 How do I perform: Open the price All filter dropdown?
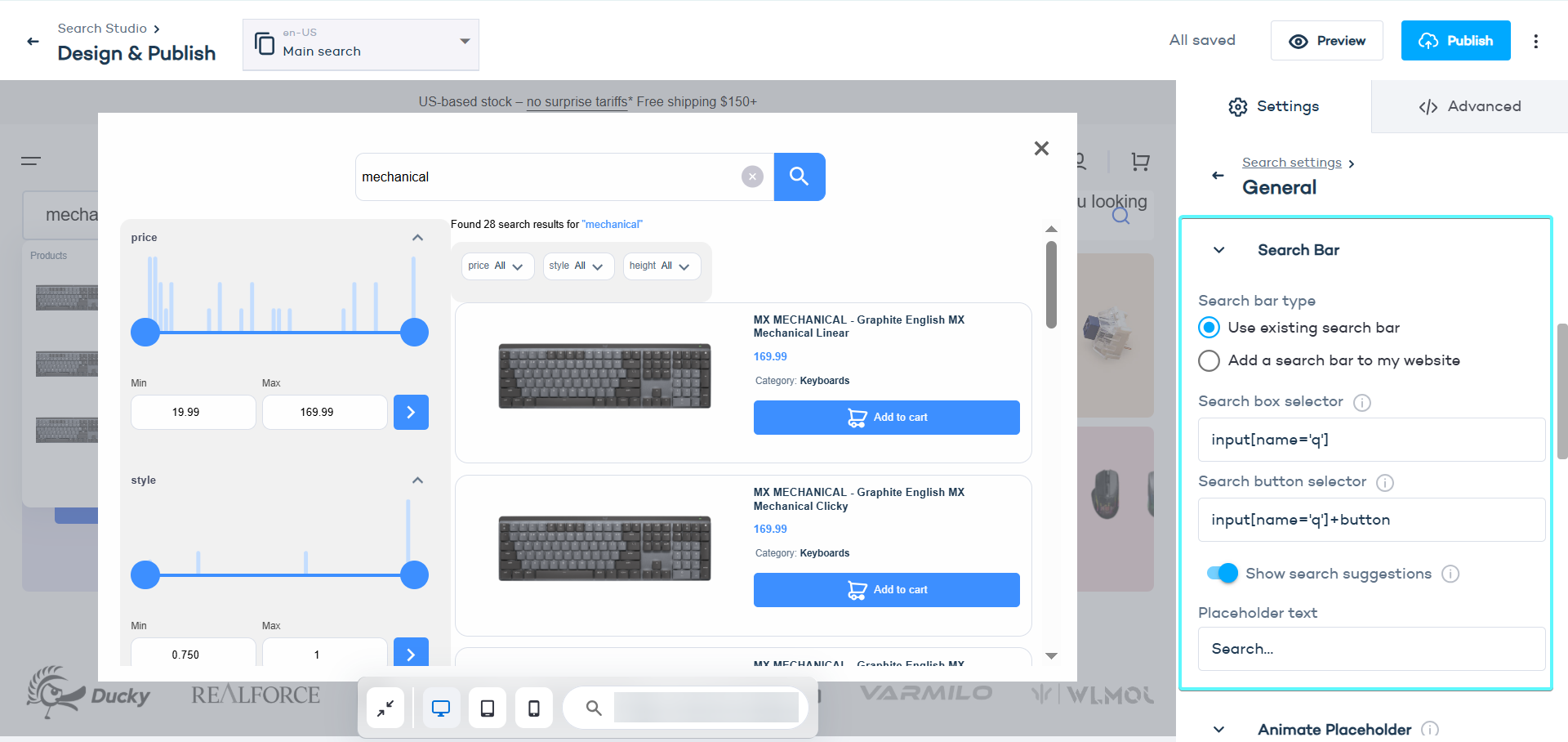(497, 266)
